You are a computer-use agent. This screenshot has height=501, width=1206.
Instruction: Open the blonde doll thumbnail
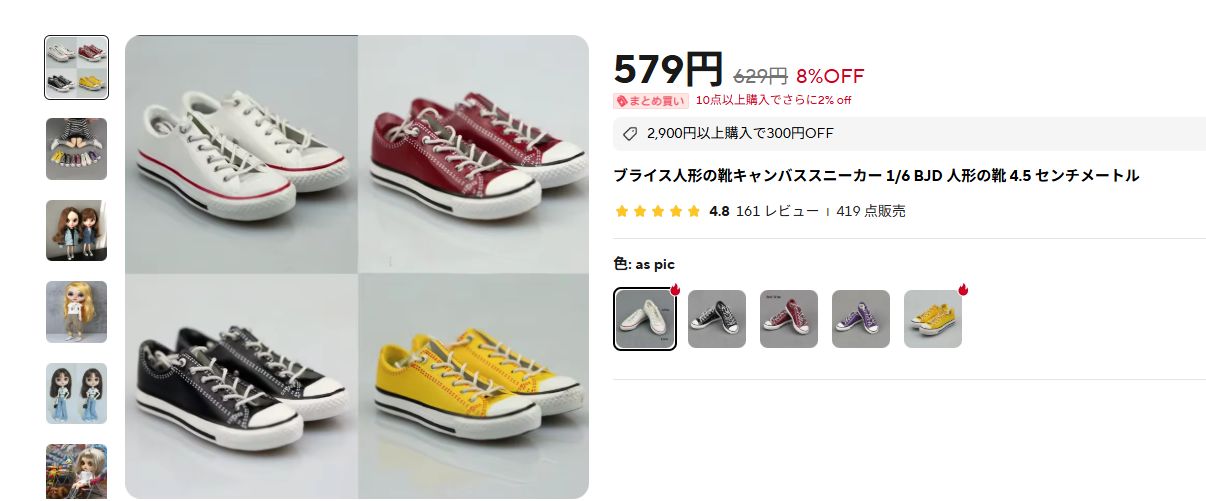76,312
